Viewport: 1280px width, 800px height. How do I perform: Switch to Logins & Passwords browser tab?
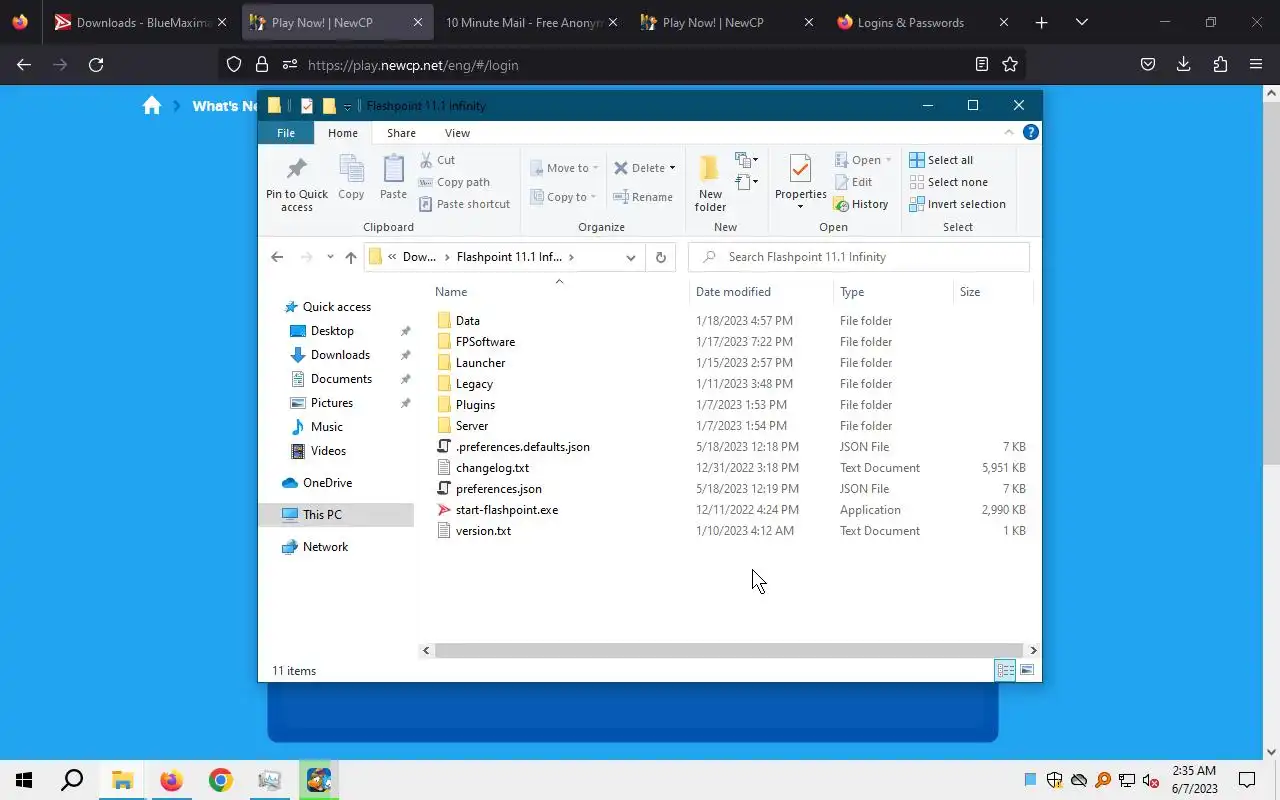click(x=922, y=22)
